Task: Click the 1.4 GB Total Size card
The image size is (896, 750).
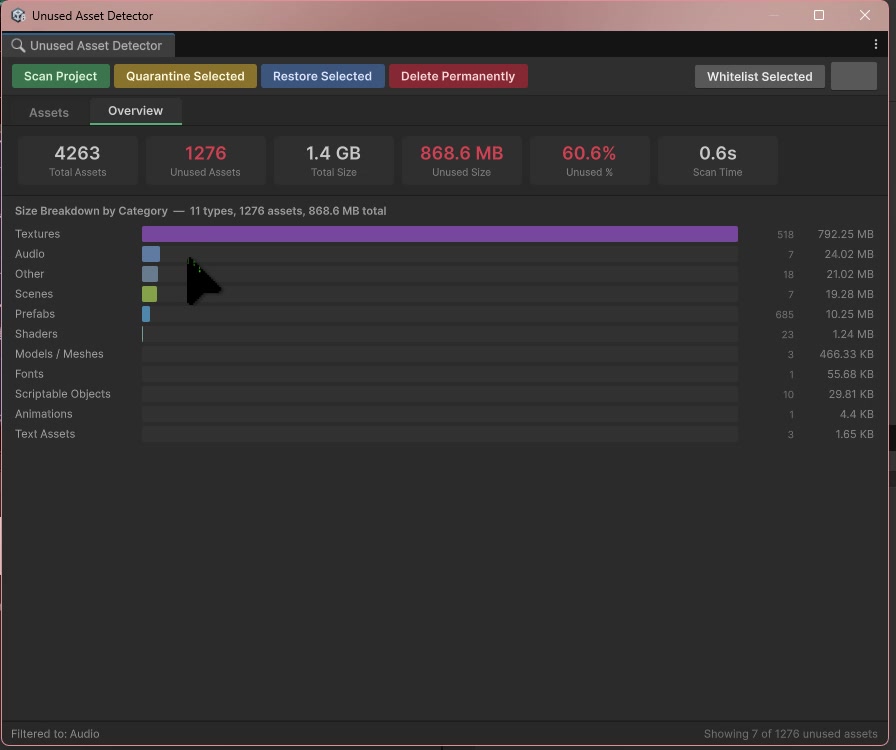Action: [x=334, y=160]
